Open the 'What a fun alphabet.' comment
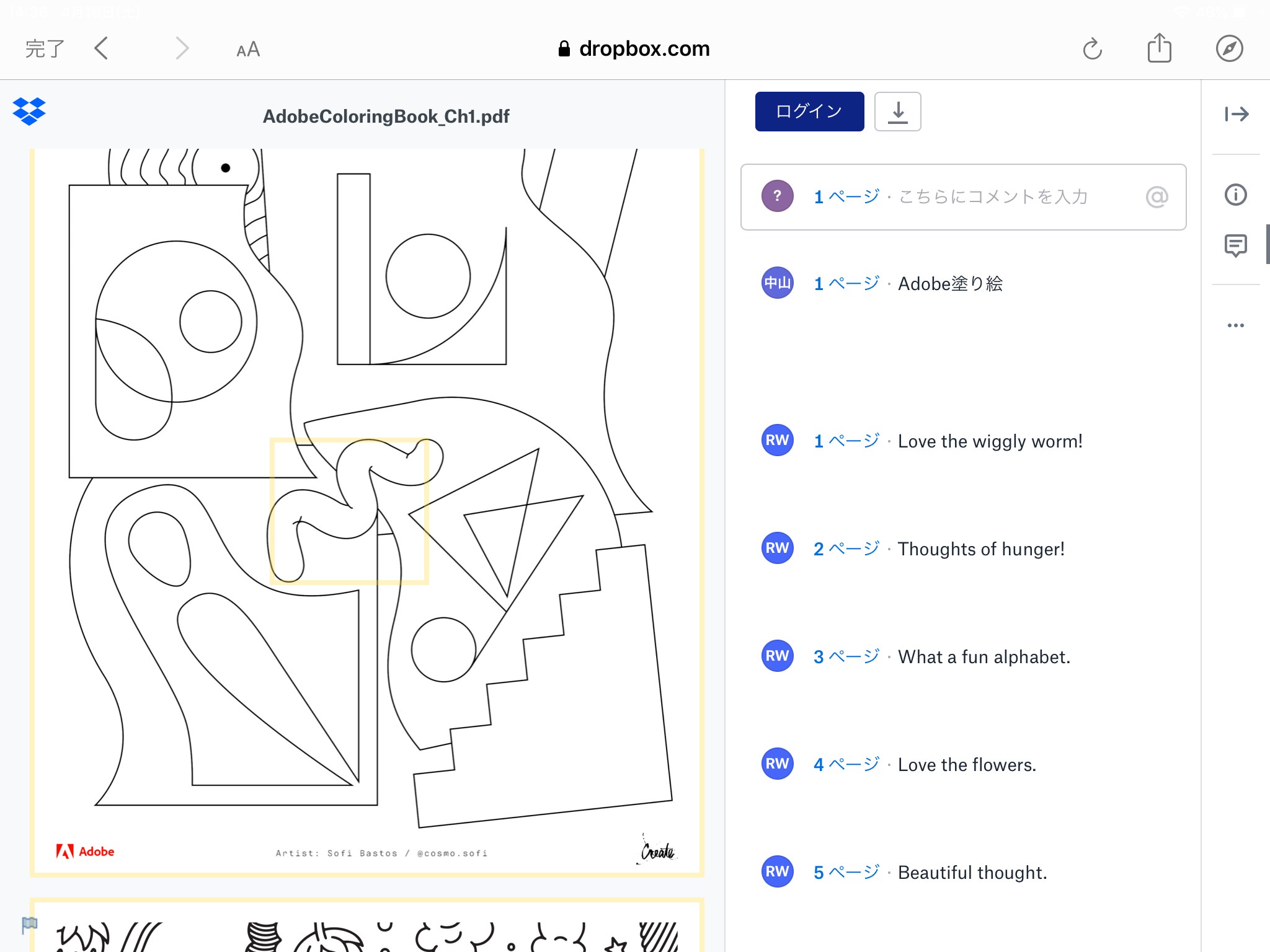This screenshot has width=1270, height=952. click(x=984, y=657)
